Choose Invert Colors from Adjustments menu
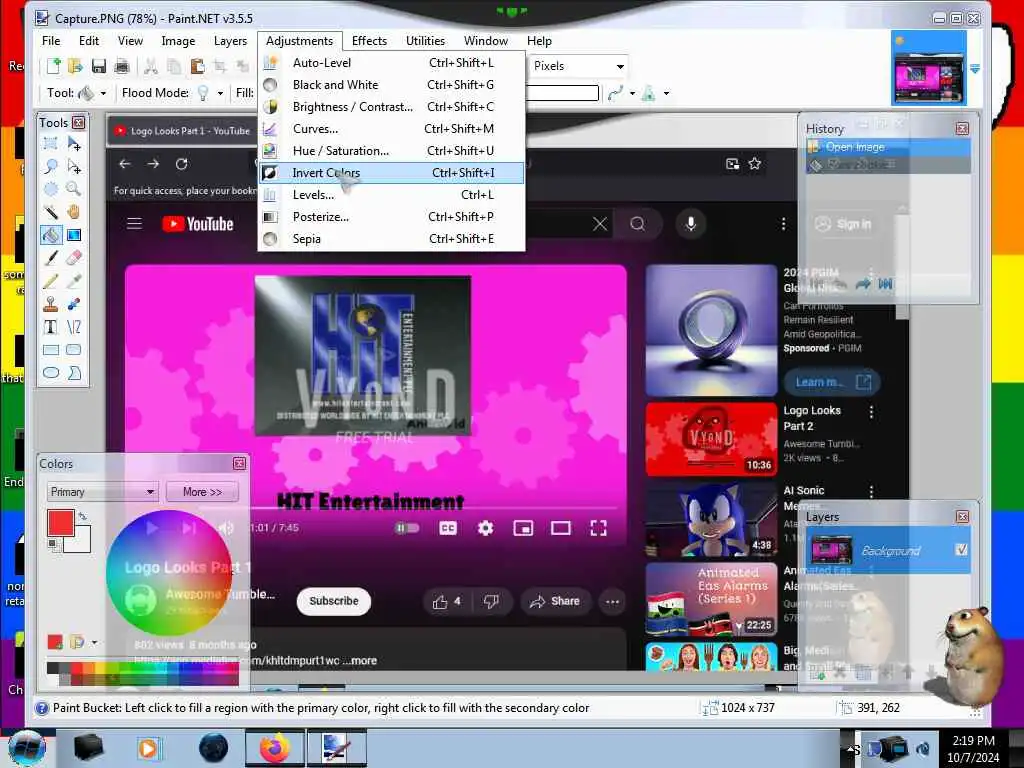This screenshot has width=1024, height=768. pyautogui.click(x=392, y=173)
